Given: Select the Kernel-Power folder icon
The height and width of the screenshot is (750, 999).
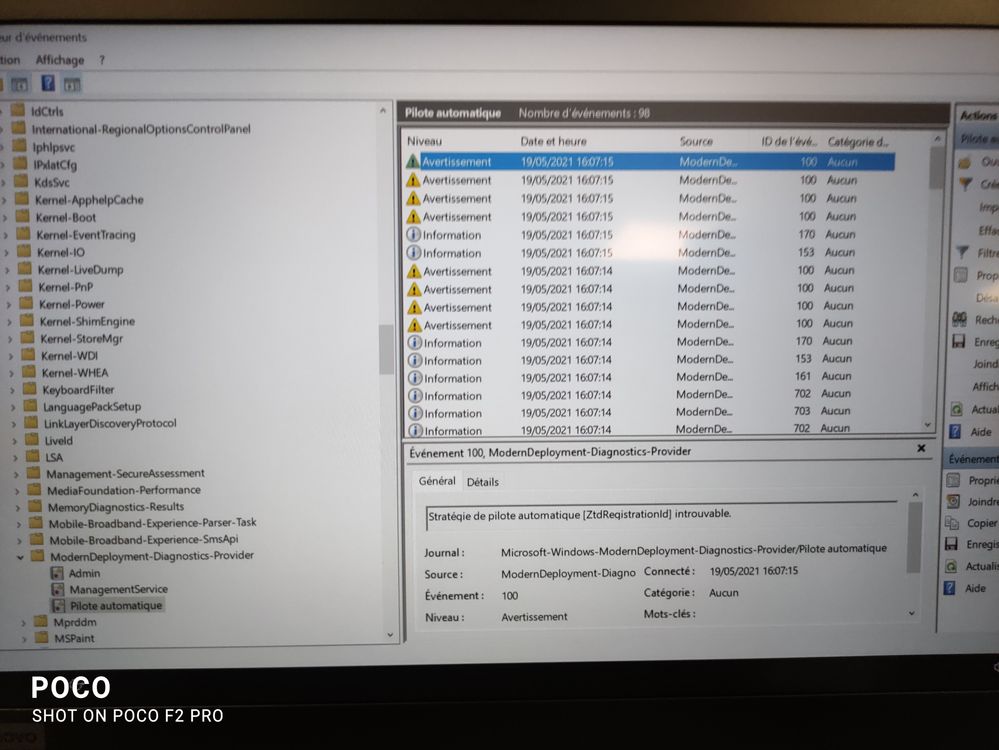Looking at the screenshot, I should click(x=26, y=303).
